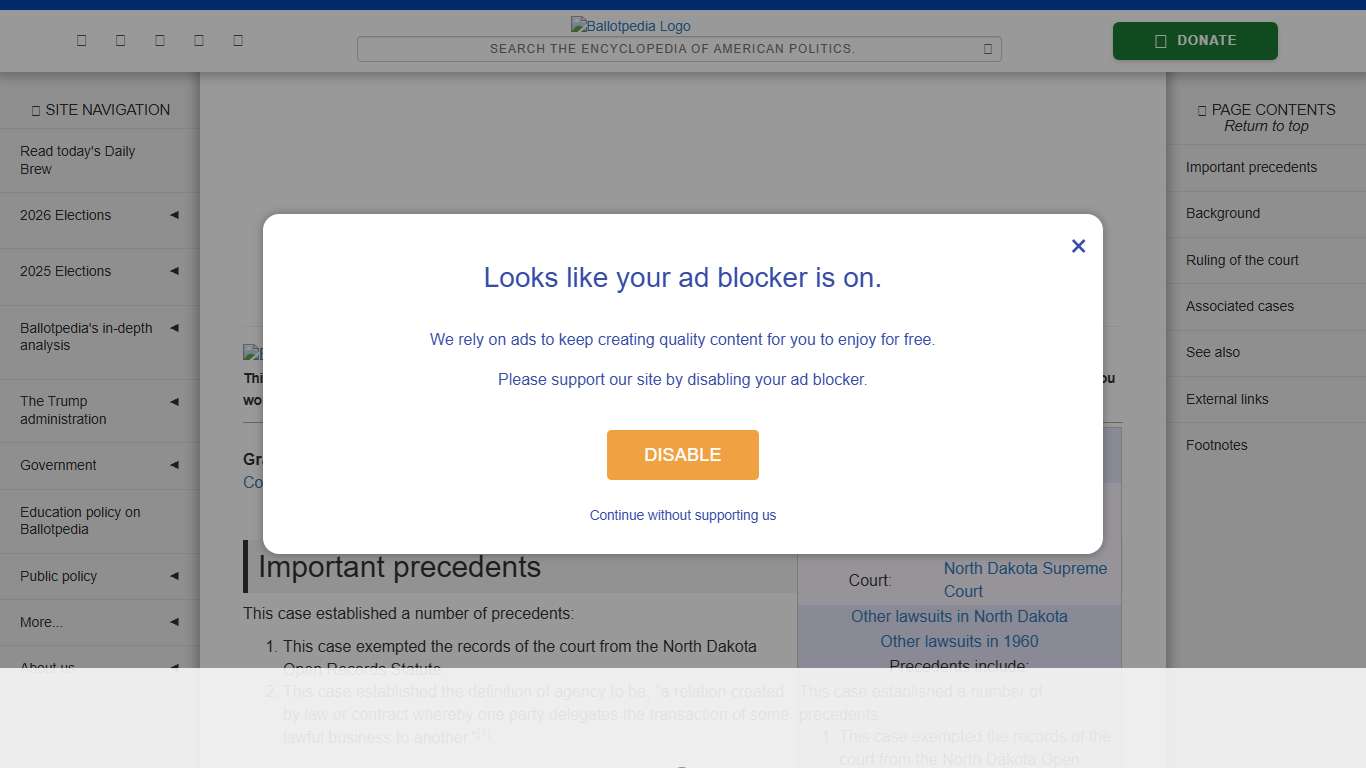The height and width of the screenshot is (768, 1366).
Task: Expand The Trump administration arrow
Action: [174, 402]
